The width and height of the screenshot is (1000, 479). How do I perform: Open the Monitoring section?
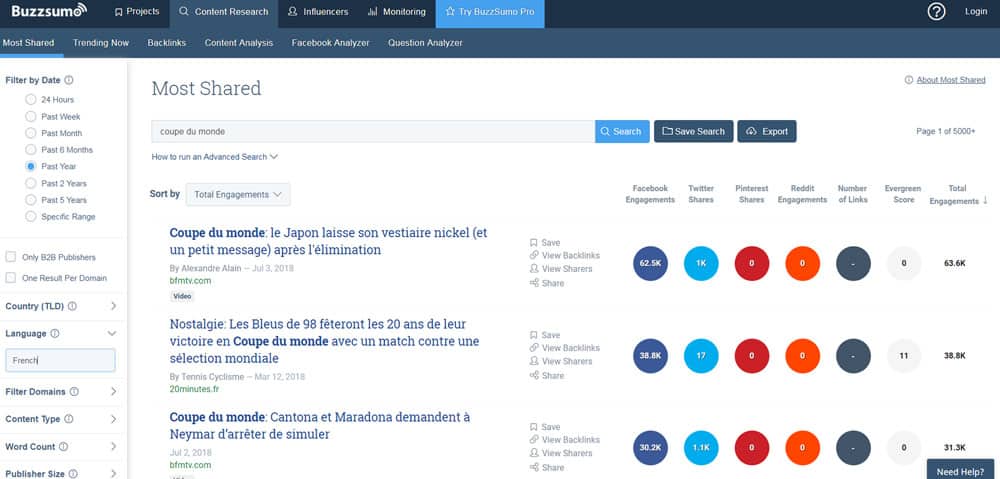tap(396, 11)
